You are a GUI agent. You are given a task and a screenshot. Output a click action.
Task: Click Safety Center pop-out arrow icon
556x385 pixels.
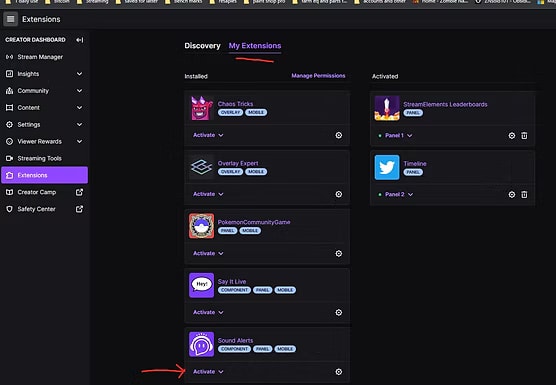coord(79,209)
